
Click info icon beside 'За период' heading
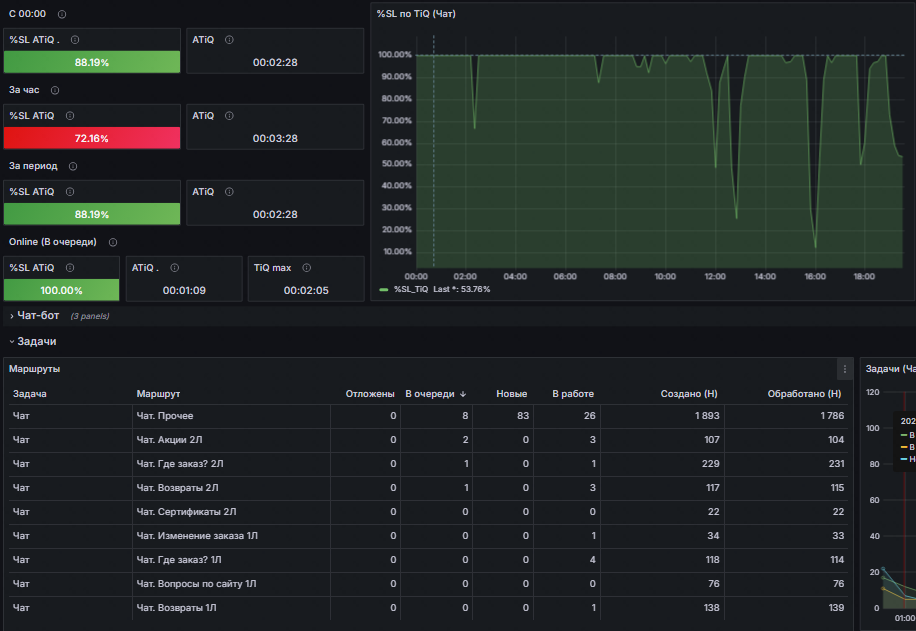pyautogui.click(x=73, y=166)
